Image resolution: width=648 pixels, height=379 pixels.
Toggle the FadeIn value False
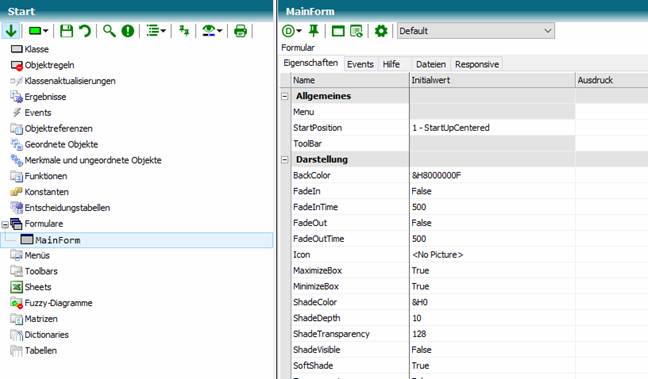click(x=492, y=191)
